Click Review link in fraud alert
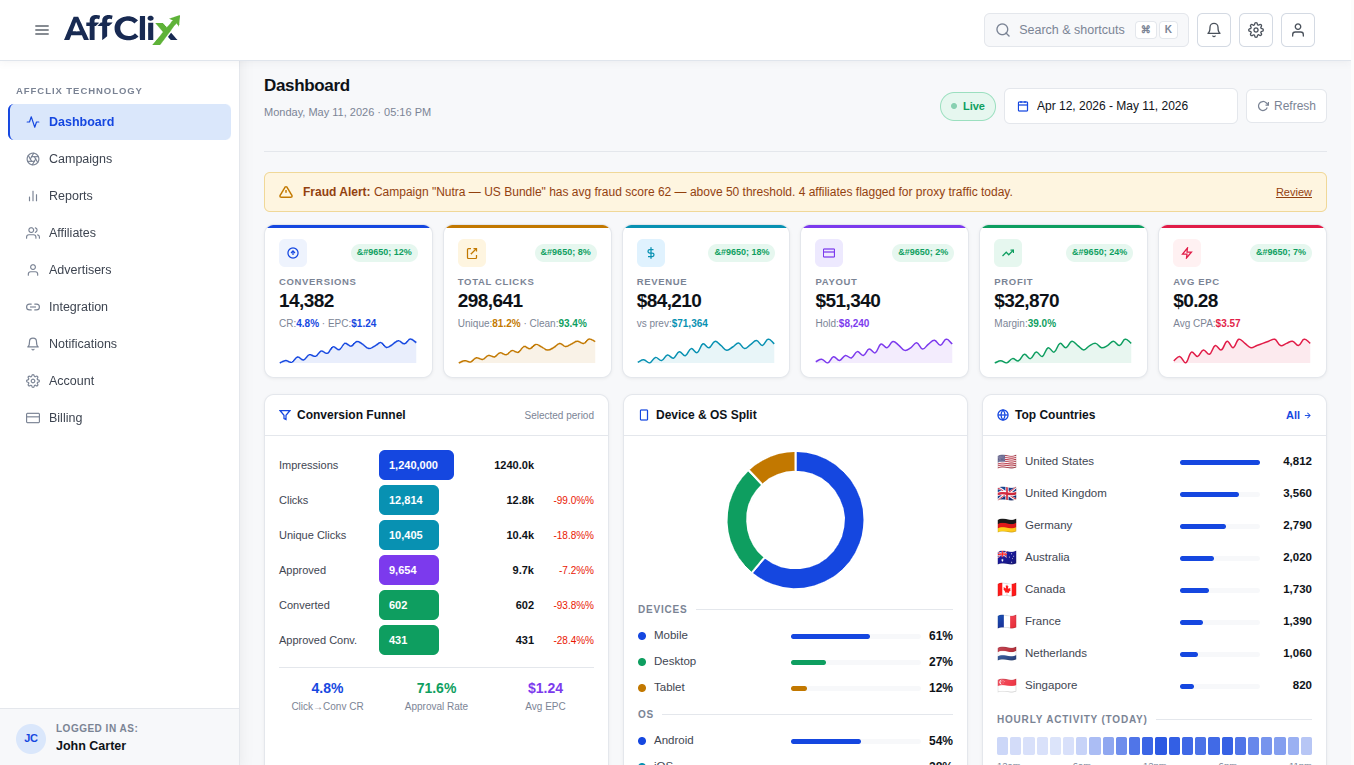This screenshot has width=1354, height=765. (x=1294, y=192)
